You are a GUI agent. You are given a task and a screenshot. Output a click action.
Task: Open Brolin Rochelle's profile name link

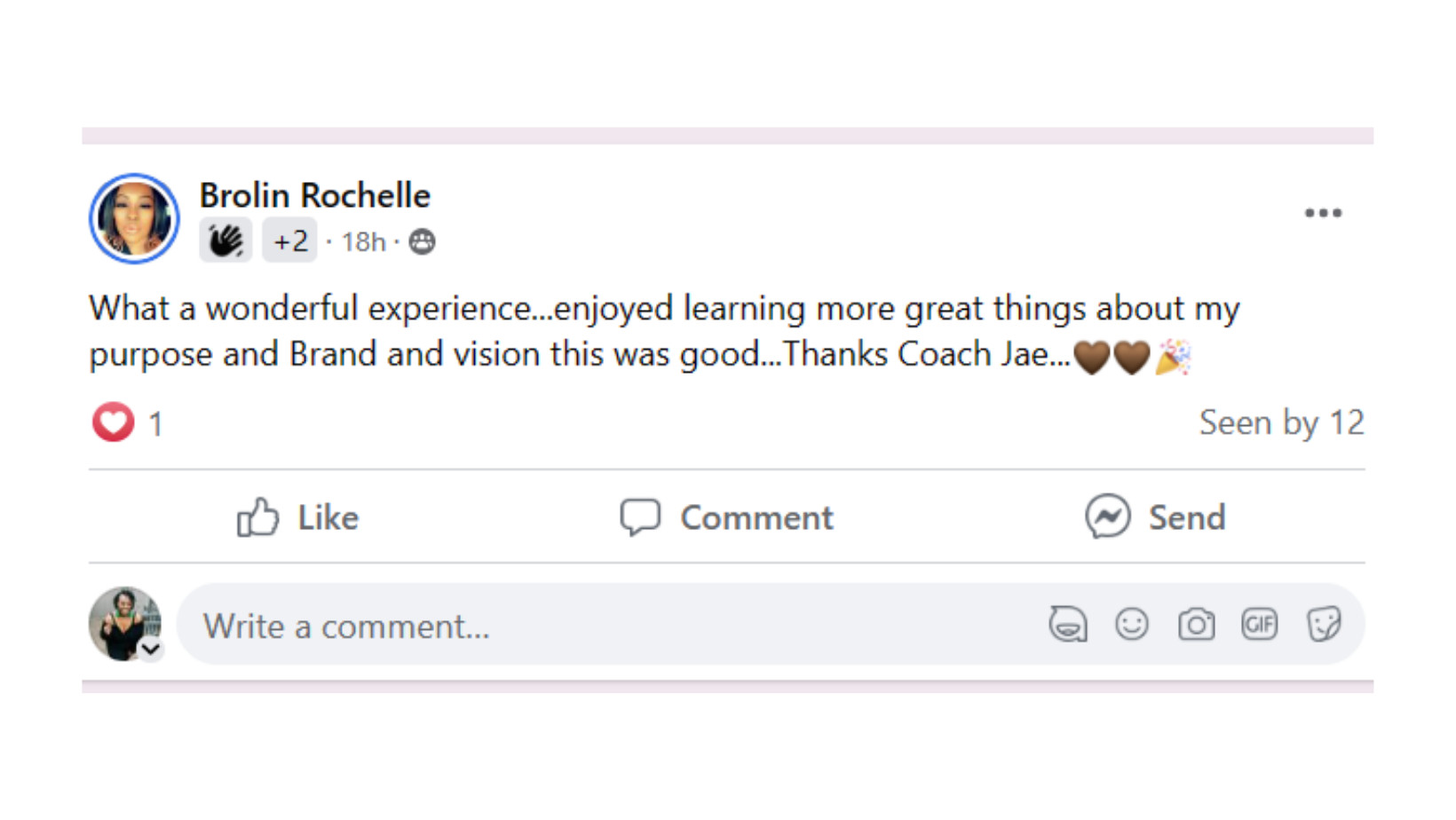coord(314,195)
